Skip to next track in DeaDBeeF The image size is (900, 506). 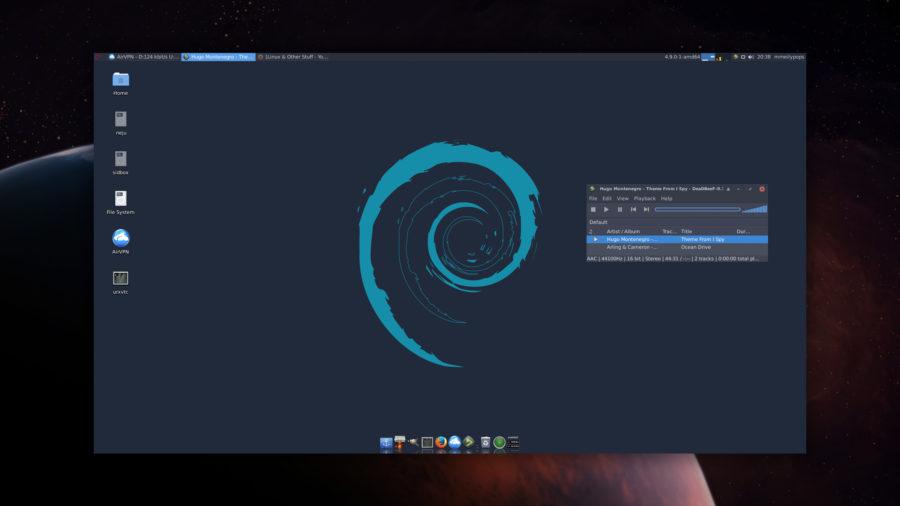pyautogui.click(x=646, y=209)
